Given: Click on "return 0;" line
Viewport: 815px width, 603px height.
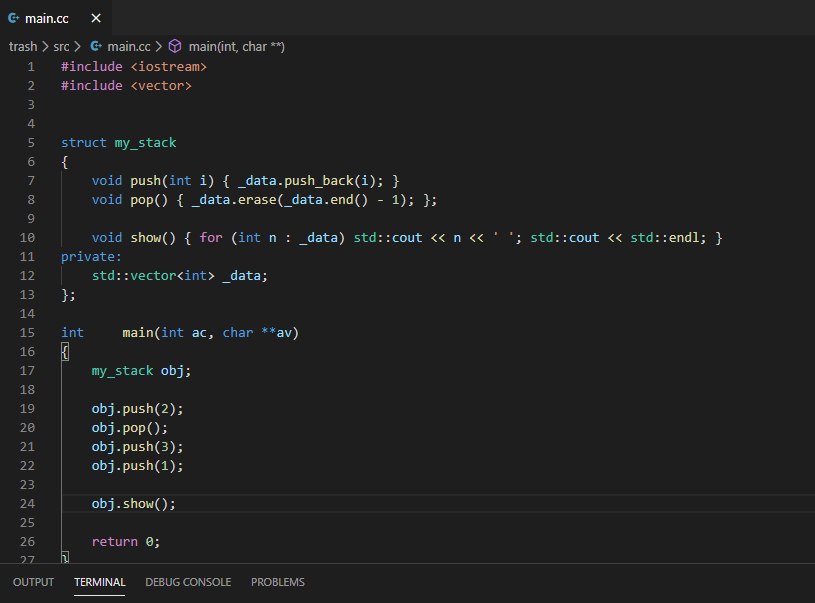Looking at the screenshot, I should pyautogui.click(x=126, y=542).
